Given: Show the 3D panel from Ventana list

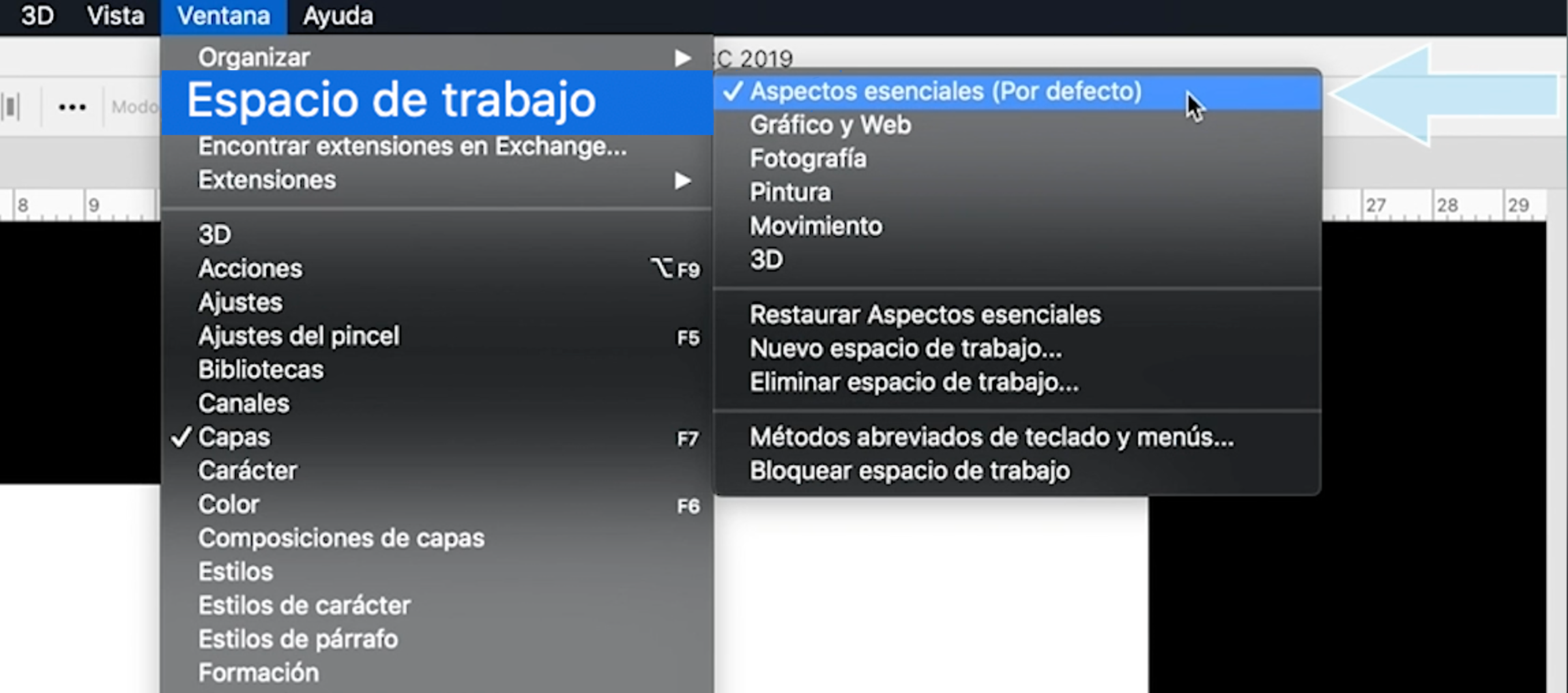Looking at the screenshot, I should point(437,235).
